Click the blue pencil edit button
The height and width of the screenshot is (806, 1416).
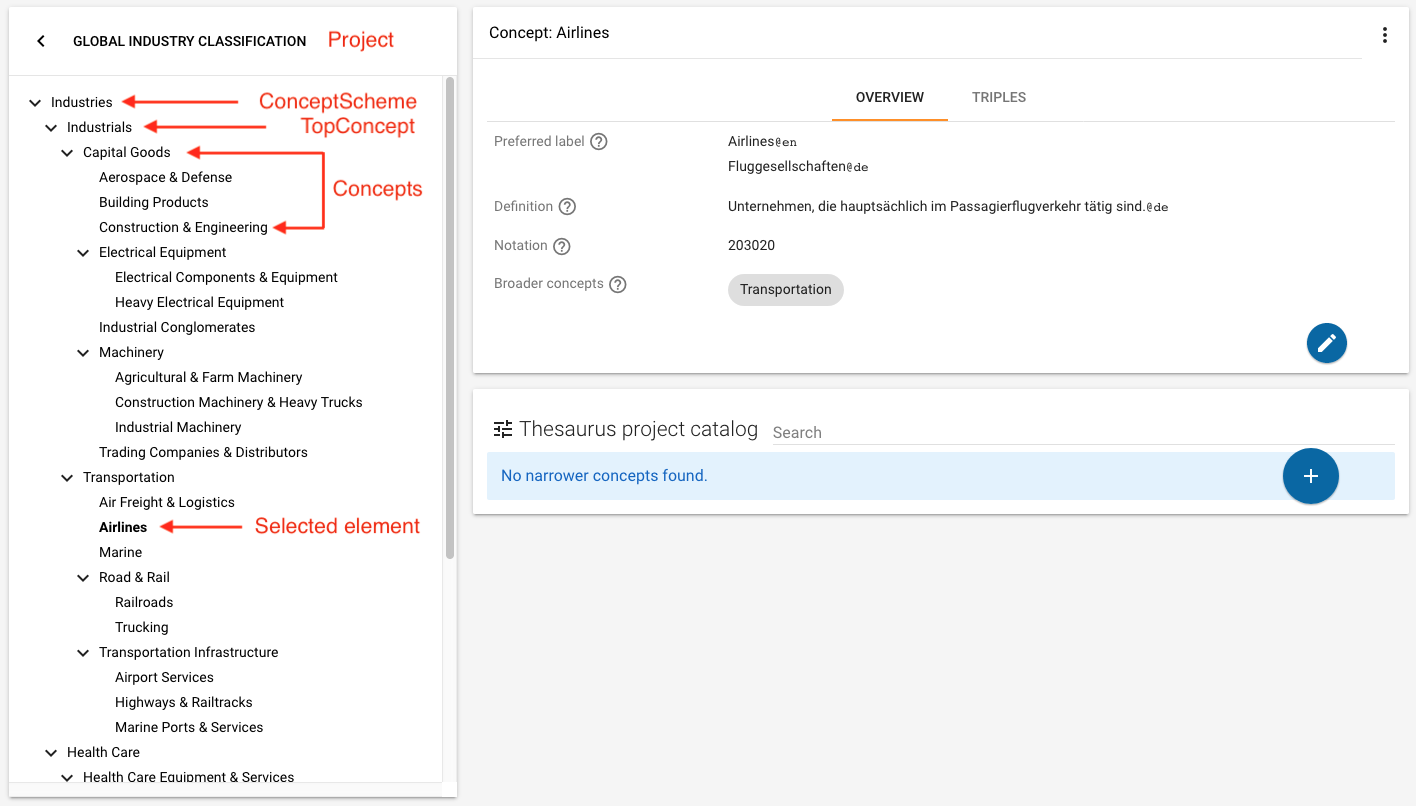pyautogui.click(x=1326, y=343)
